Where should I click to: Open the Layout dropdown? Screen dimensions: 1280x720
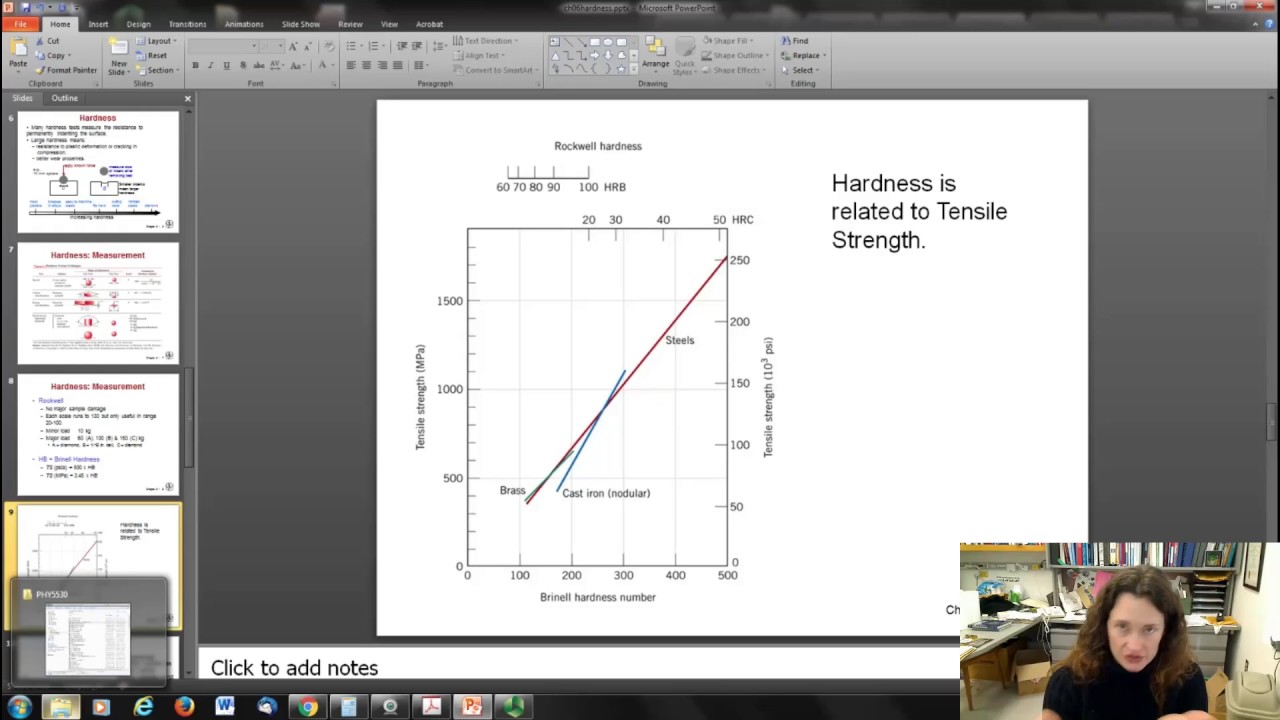(x=157, y=41)
